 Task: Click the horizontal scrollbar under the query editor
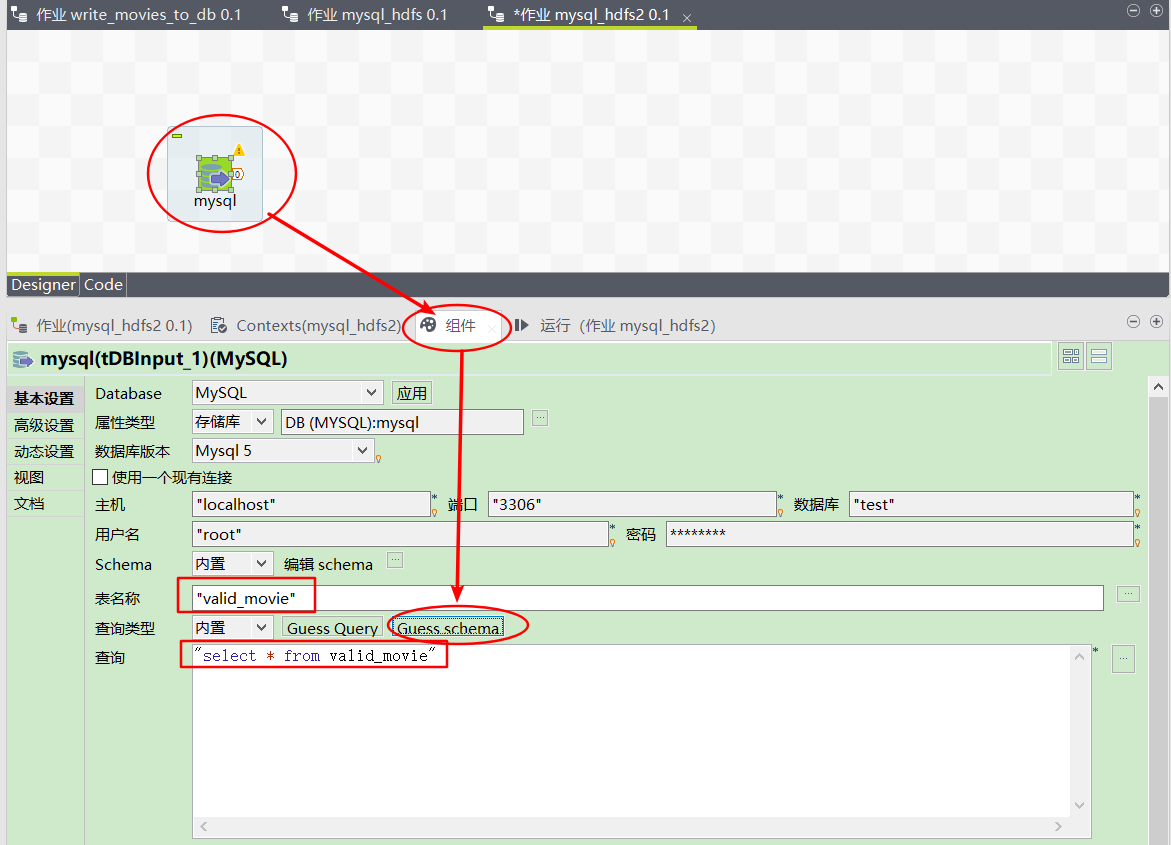[640, 827]
